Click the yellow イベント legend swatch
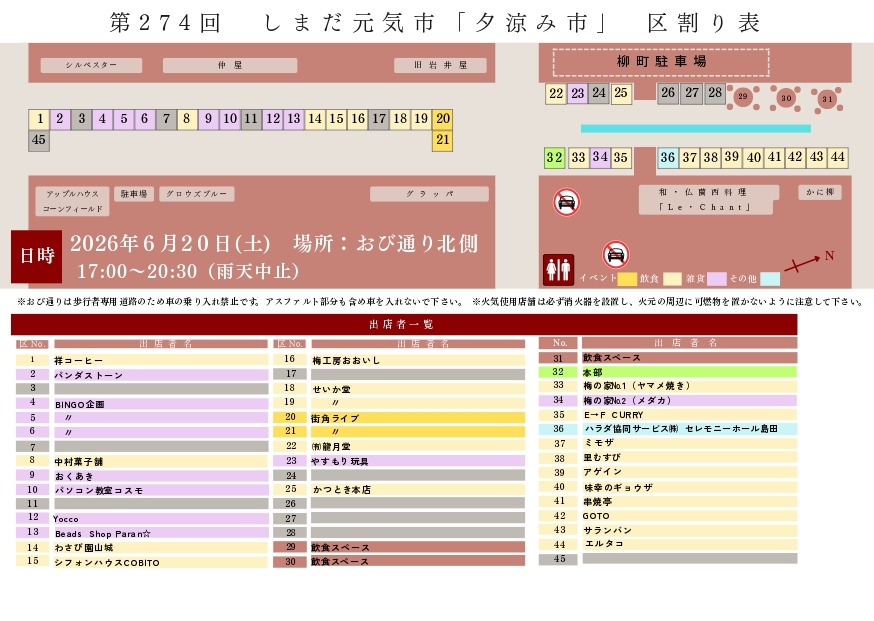 [627, 279]
